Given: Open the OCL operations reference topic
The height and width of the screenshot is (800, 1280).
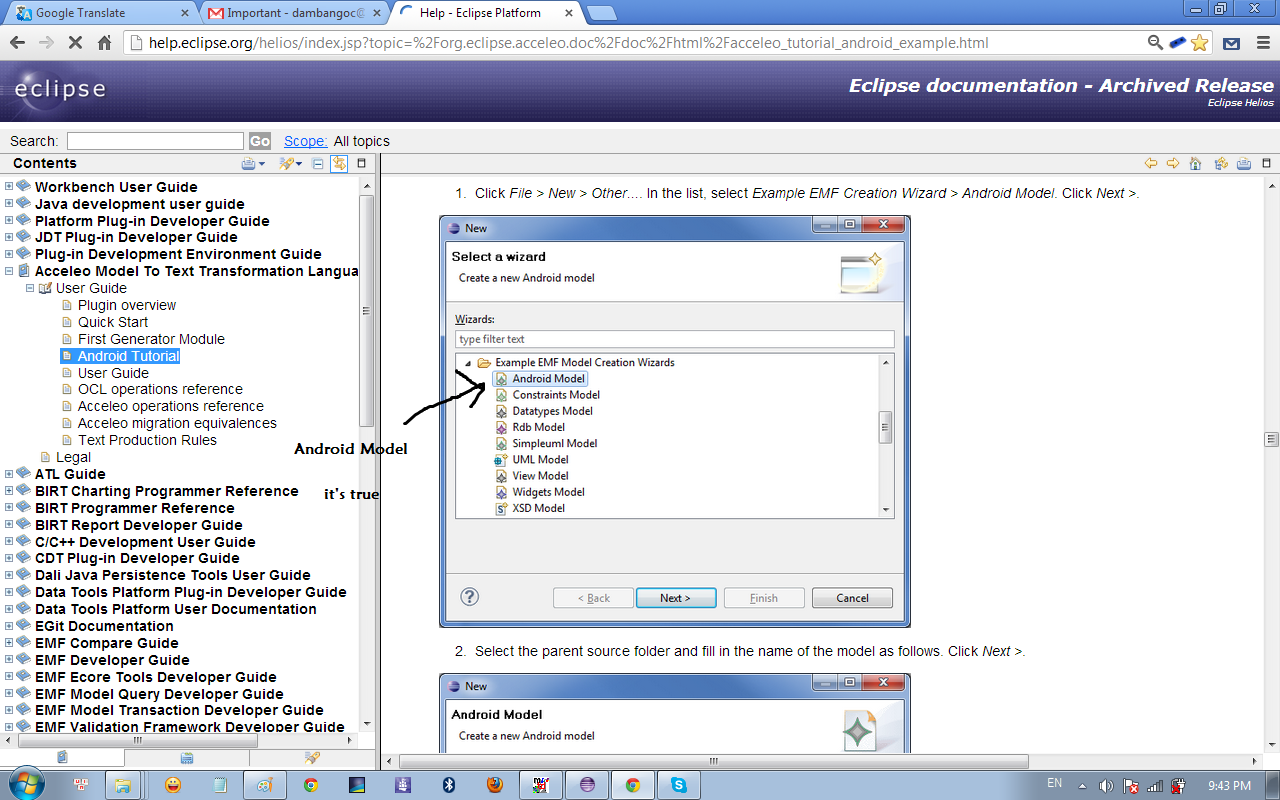Looking at the screenshot, I should [160, 389].
